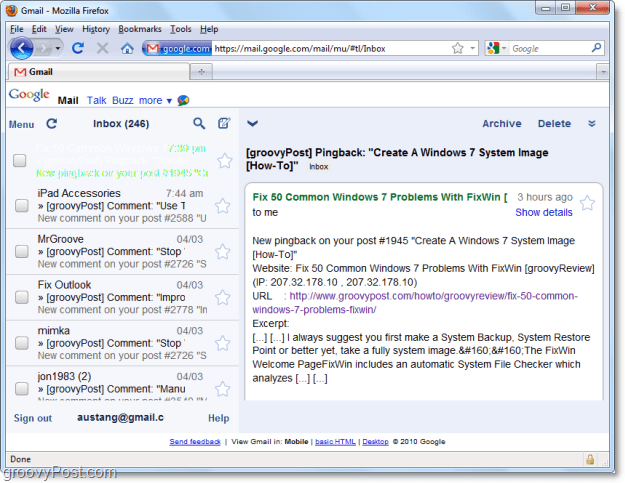Image resolution: width=625 pixels, height=483 pixels.
Task: Switch to Desktop view link
Action: point(375,442)
